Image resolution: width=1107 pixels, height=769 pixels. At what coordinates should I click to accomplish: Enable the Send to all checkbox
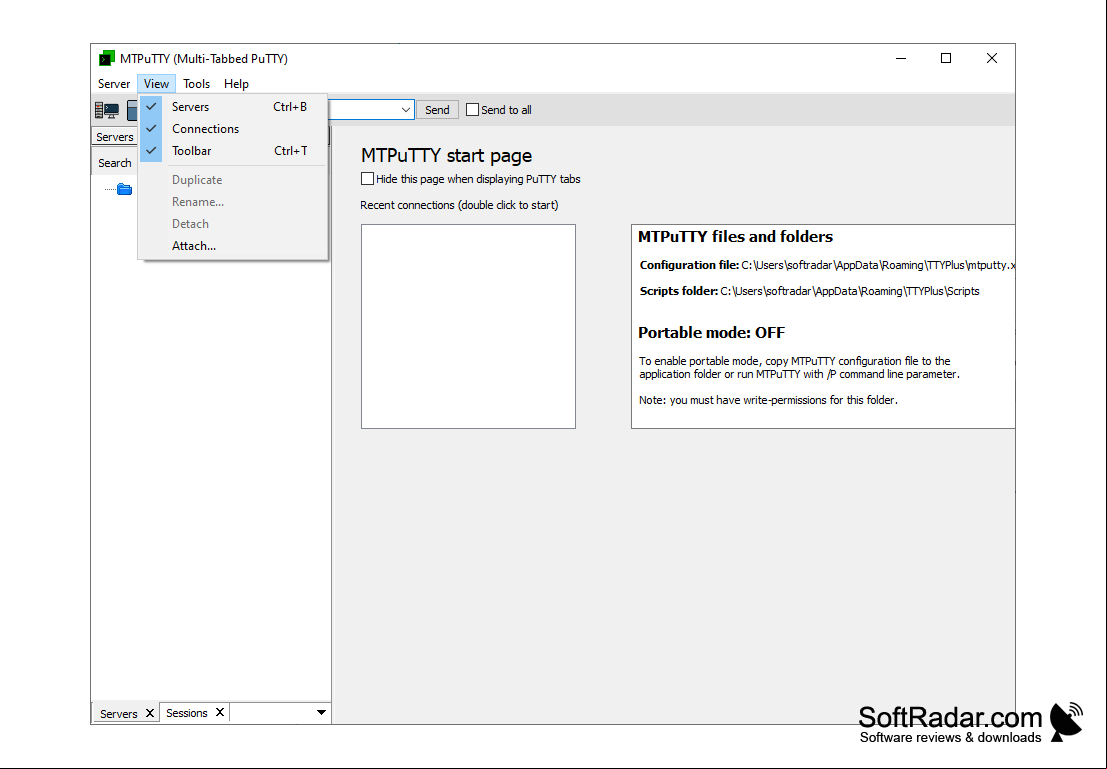click(472, 109)
